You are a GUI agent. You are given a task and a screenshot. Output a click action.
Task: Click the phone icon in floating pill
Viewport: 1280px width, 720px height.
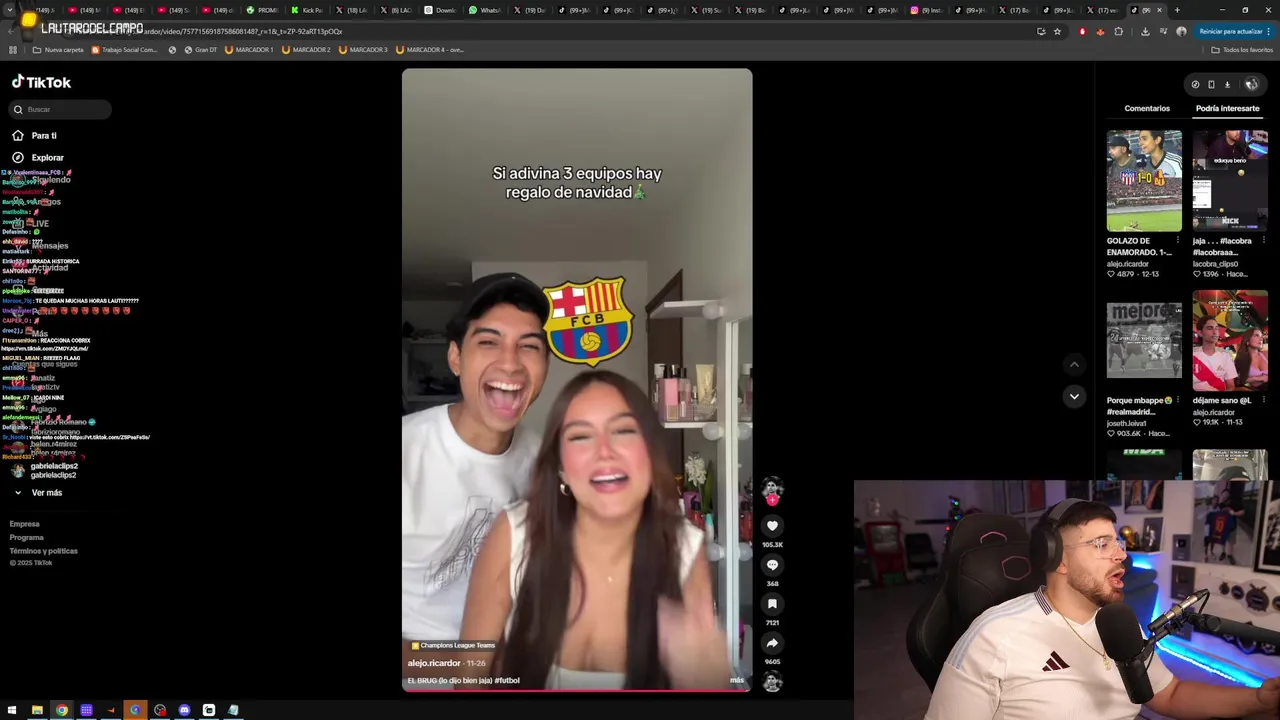tap(1211, 84)
